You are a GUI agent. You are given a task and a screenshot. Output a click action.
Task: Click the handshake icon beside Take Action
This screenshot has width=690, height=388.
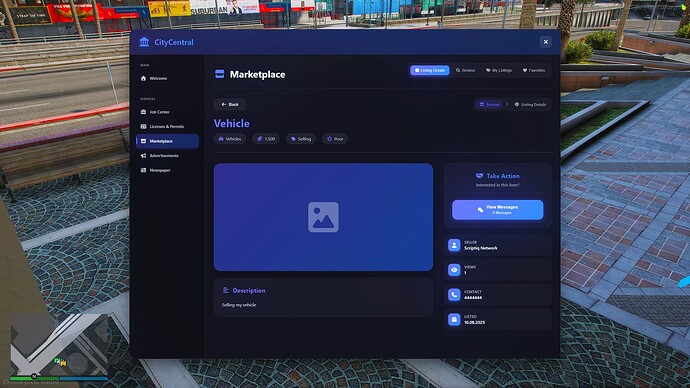pos(480,176)
